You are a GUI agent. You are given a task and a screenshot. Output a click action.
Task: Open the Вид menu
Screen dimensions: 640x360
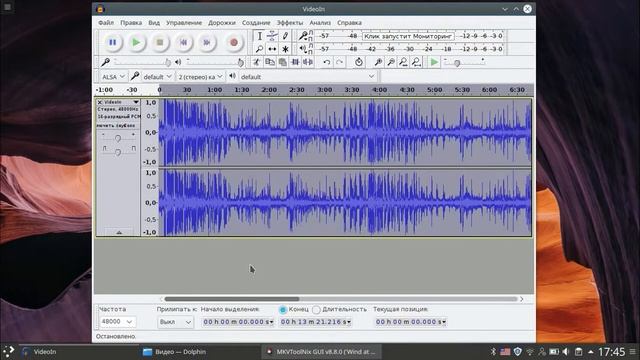(x=154, y=23)
